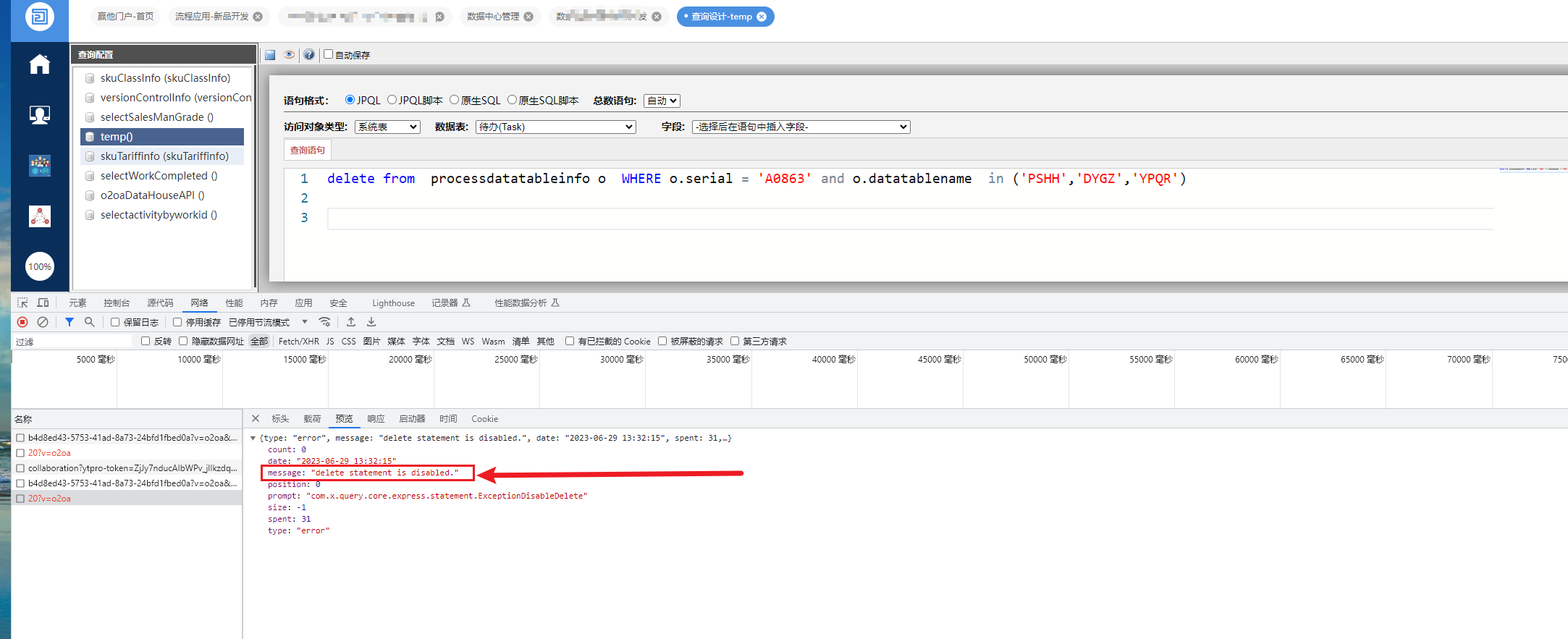The width and height of the screenshot is (1568, 639).
Task: Select the last 20?v=o2oa network request
Action: click(127, 499)
